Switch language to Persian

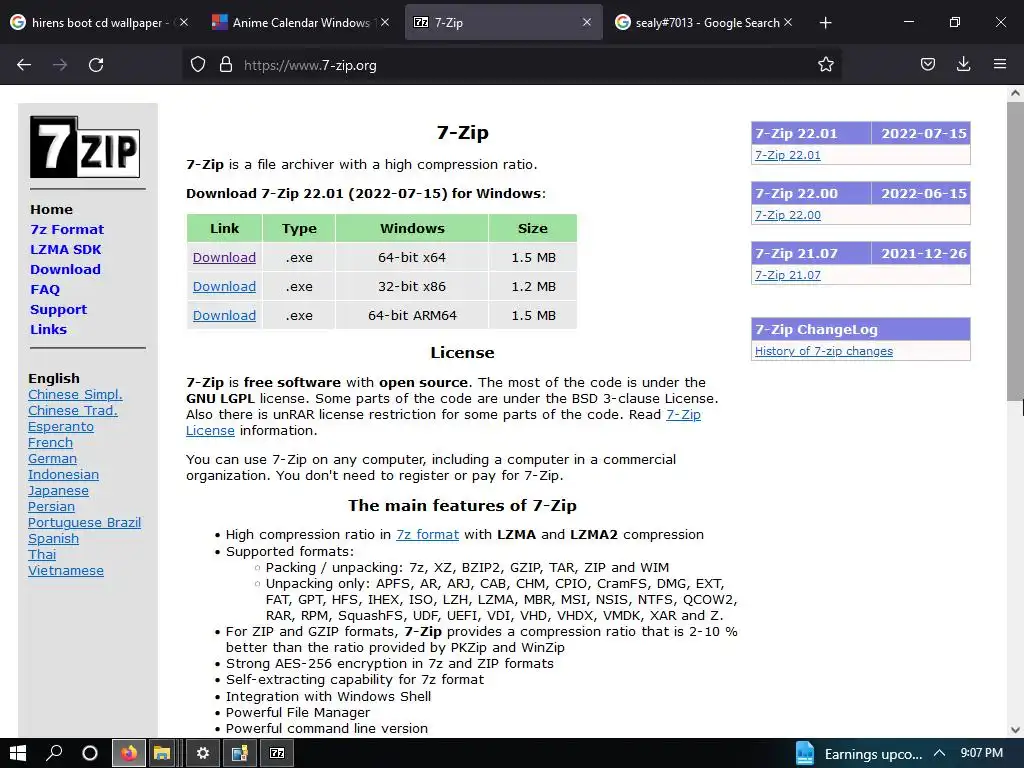click(51, 506)
